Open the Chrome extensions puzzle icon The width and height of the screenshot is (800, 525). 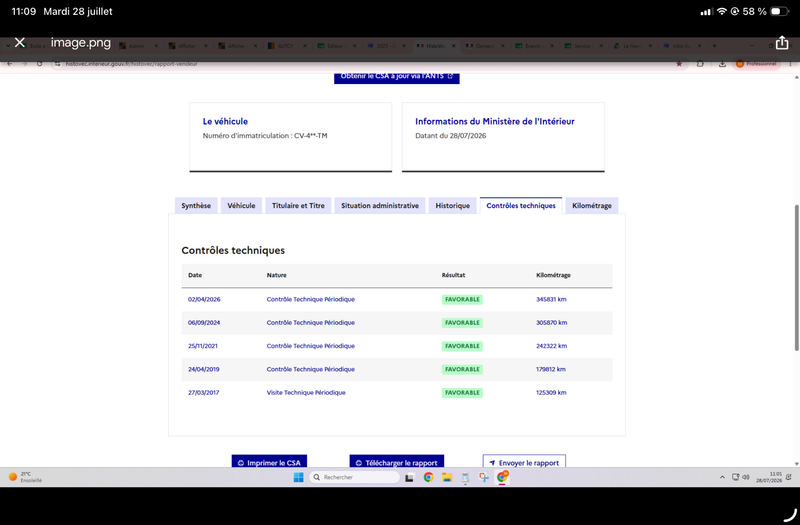(700, 64)
